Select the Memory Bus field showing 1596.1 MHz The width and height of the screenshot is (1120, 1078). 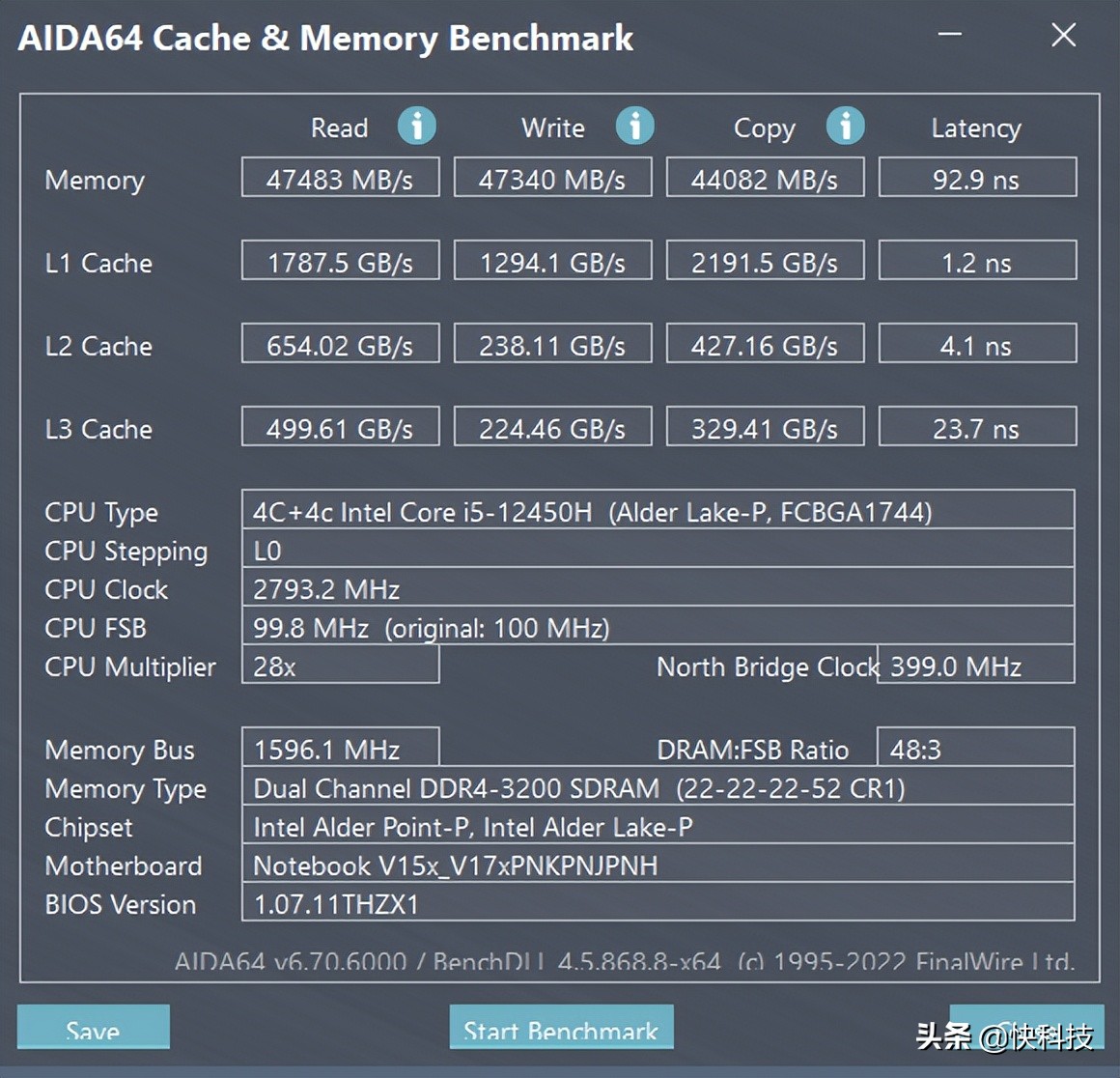coord(340,748)
